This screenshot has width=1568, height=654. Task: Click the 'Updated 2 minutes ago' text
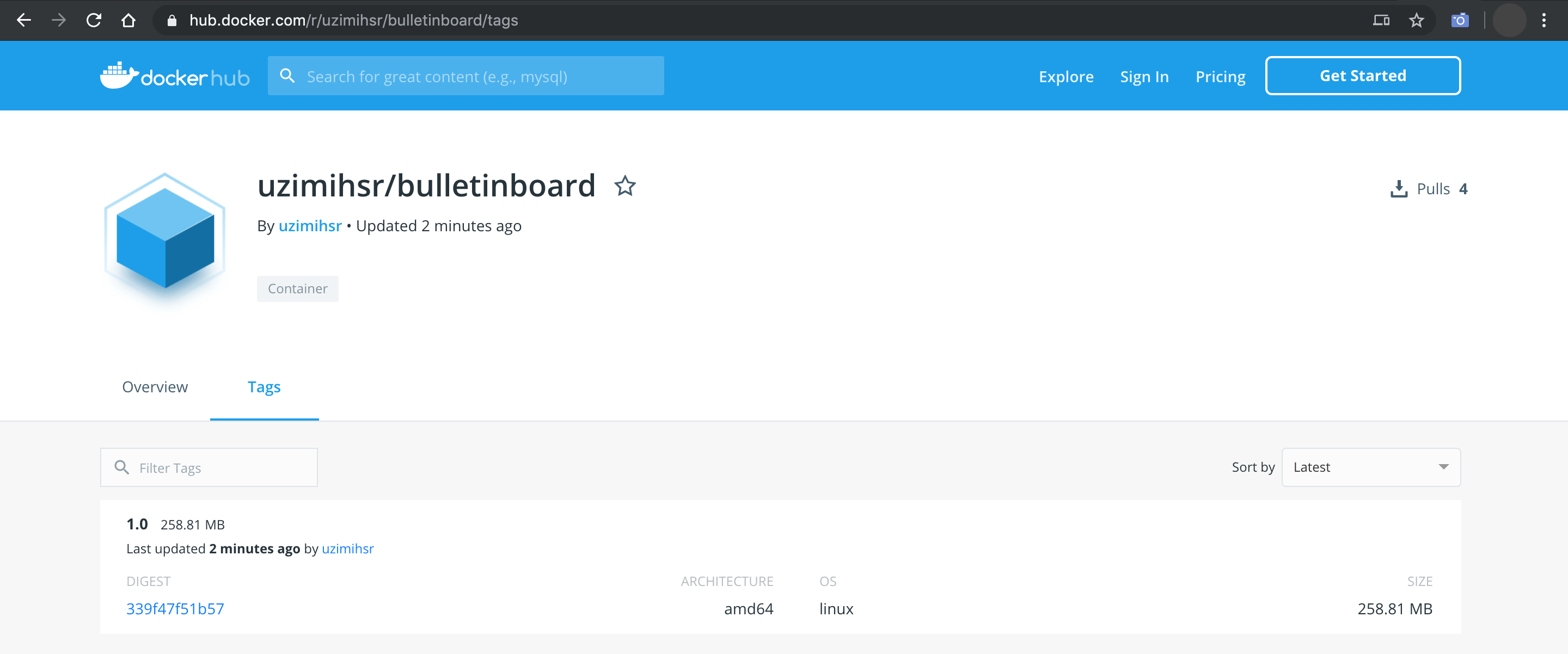point(438,226)
